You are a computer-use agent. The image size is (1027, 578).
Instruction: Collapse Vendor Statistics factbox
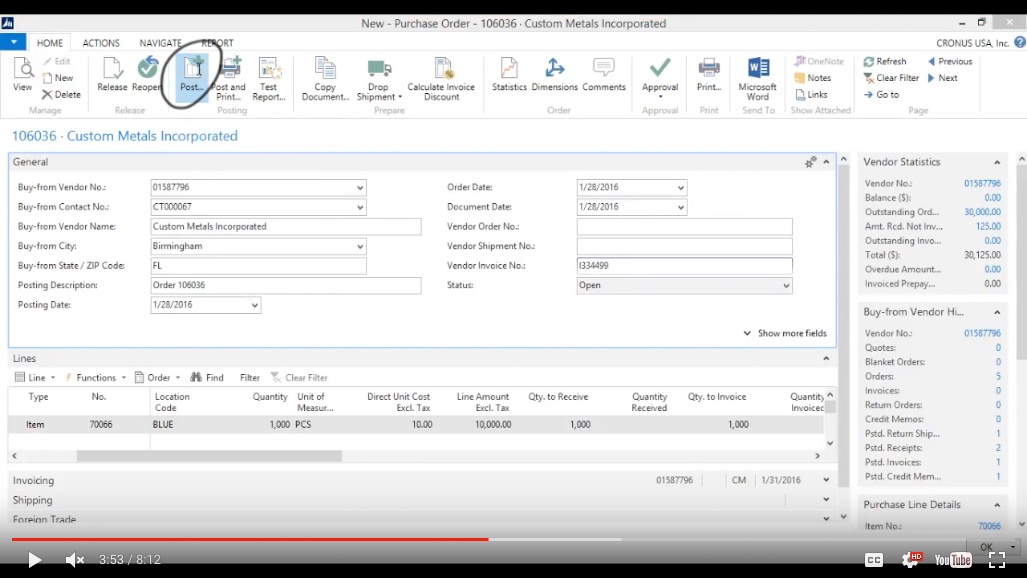[997, 162]
